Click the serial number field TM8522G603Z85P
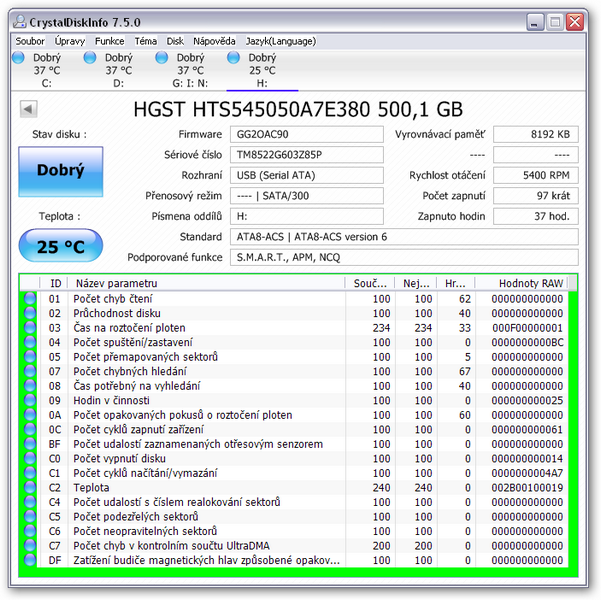Viewport: 601px width, 600px height. pyautogui.click(x=307, y=155)
